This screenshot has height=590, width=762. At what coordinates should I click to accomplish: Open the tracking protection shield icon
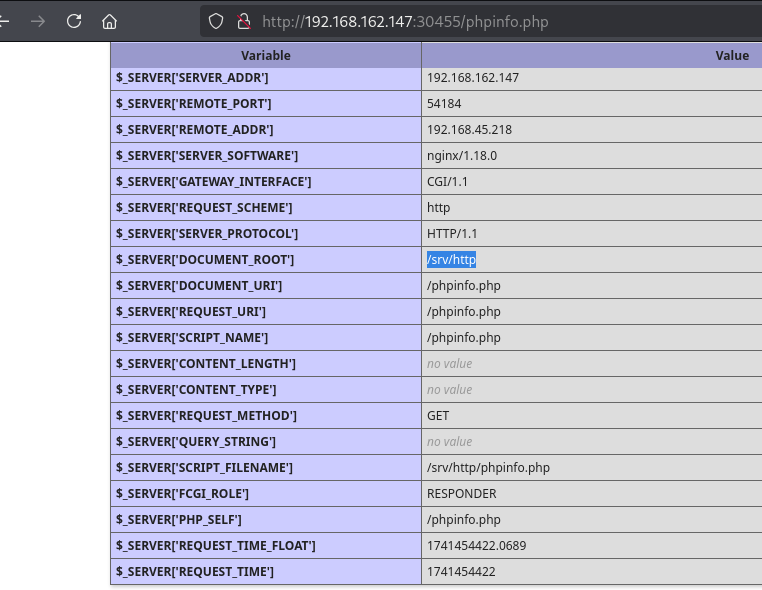[216, 21]
